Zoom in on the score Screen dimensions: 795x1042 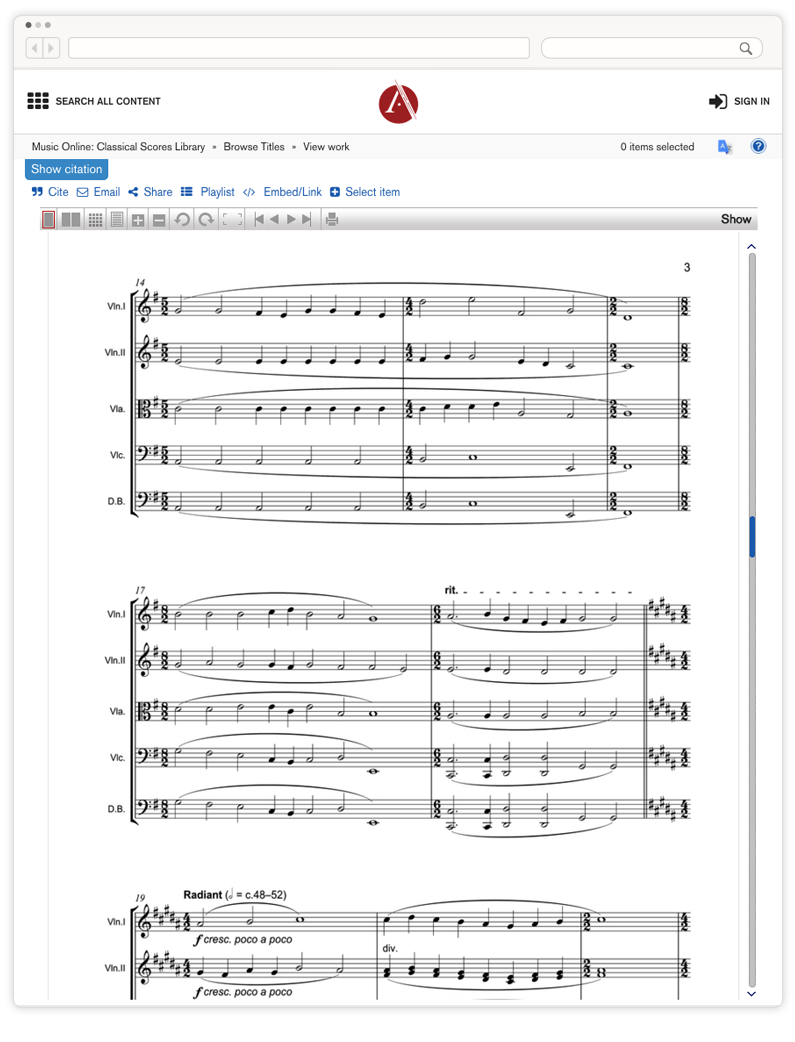click(138, 220)
